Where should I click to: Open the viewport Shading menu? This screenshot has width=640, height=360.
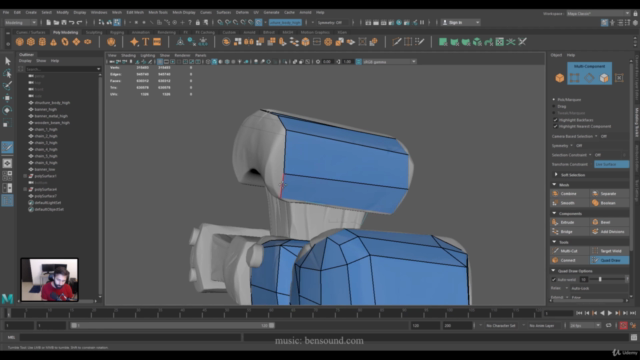(128, 55)
